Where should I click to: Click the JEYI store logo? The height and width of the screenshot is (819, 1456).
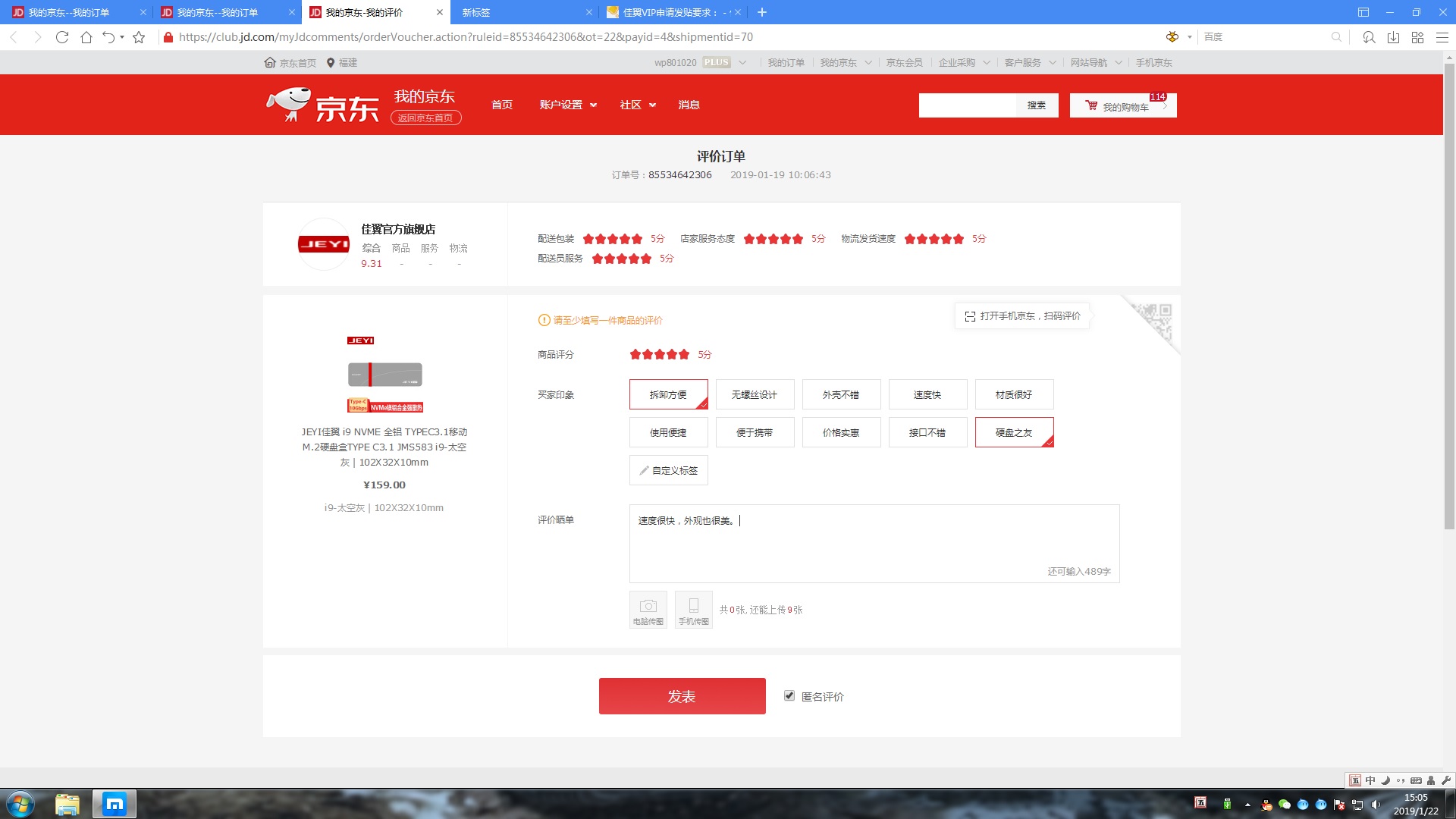(324, 244)
